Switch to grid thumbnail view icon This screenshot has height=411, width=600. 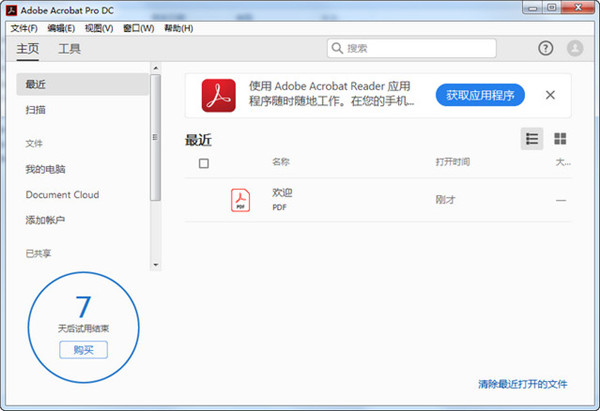tap(560, 139)
